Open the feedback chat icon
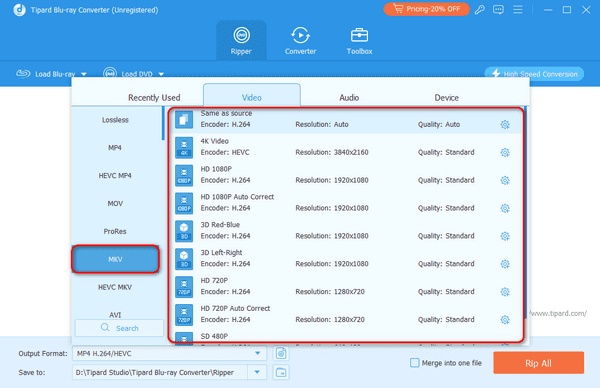The image size is (600, 388). [x=498, y=10]
